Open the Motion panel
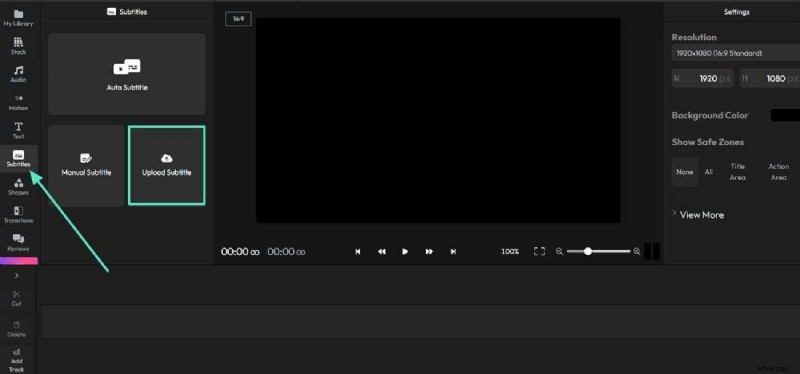 click(x=18, y=103)
